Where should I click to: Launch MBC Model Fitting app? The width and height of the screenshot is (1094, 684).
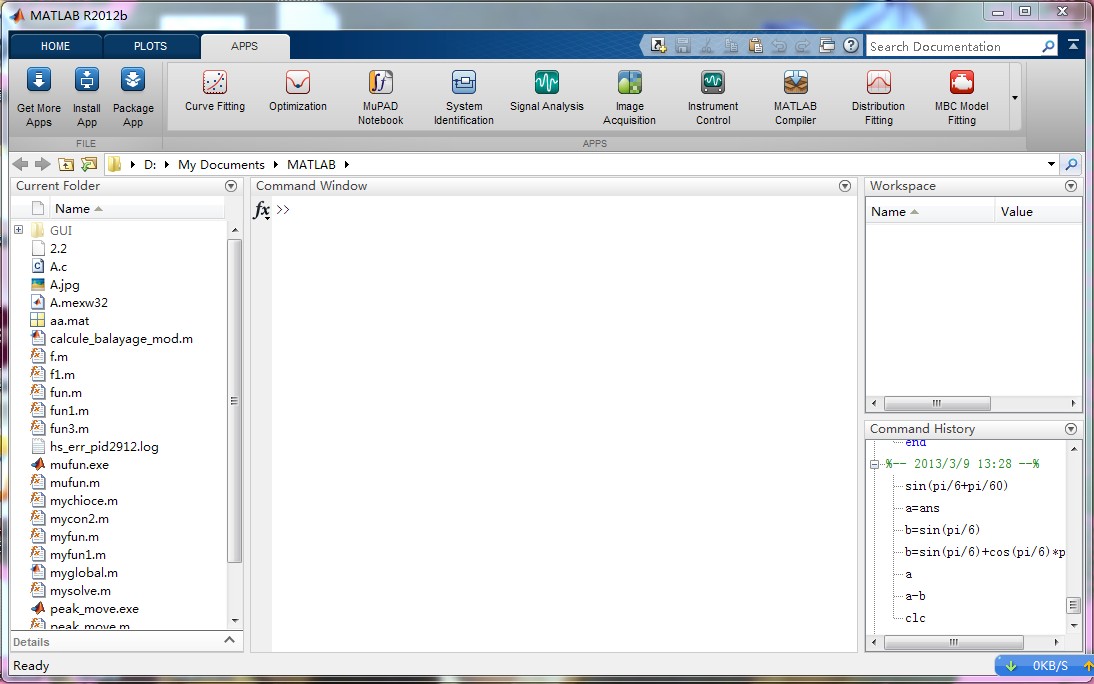tap(961, 97)
